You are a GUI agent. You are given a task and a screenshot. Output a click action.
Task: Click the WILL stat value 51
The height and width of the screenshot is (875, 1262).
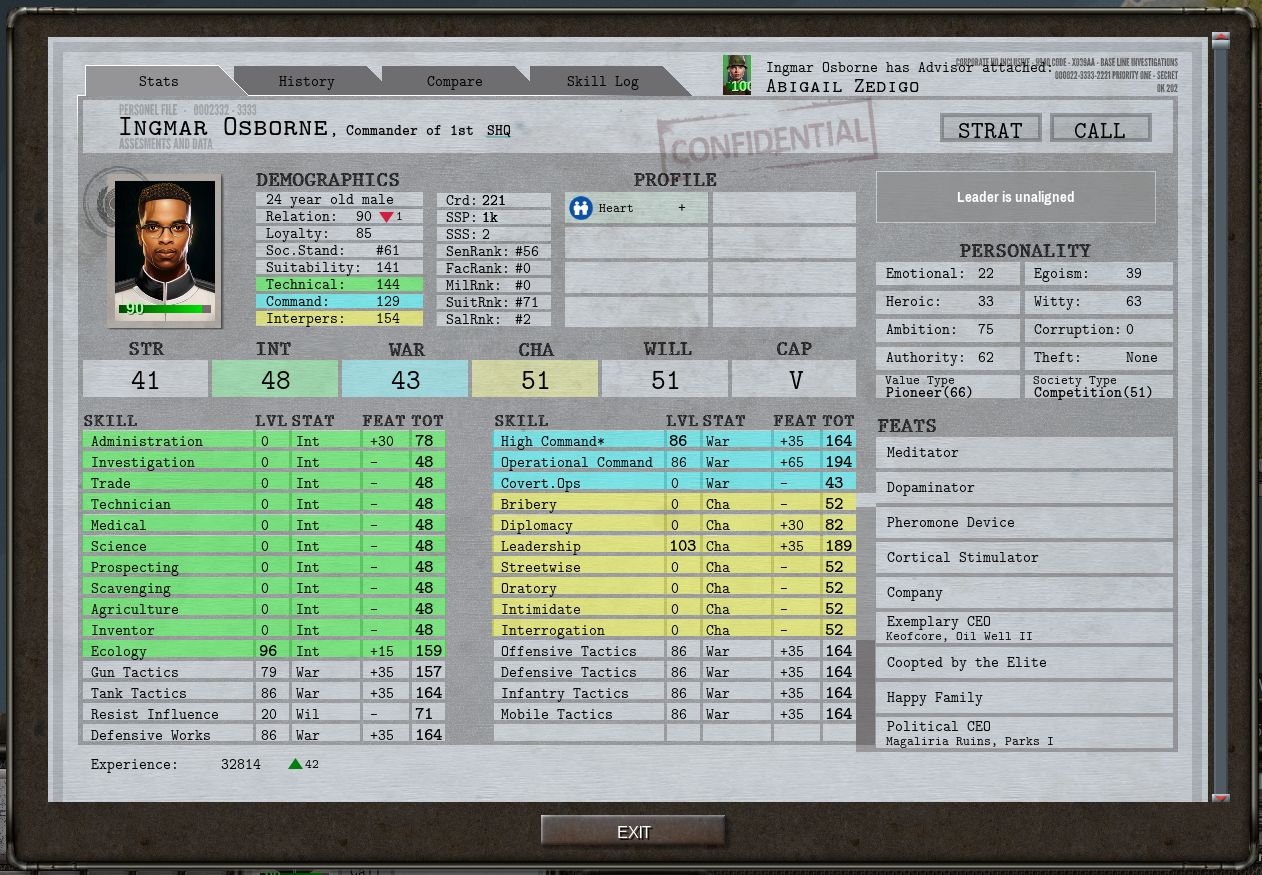pyautogui.click(x=665, y=380)
